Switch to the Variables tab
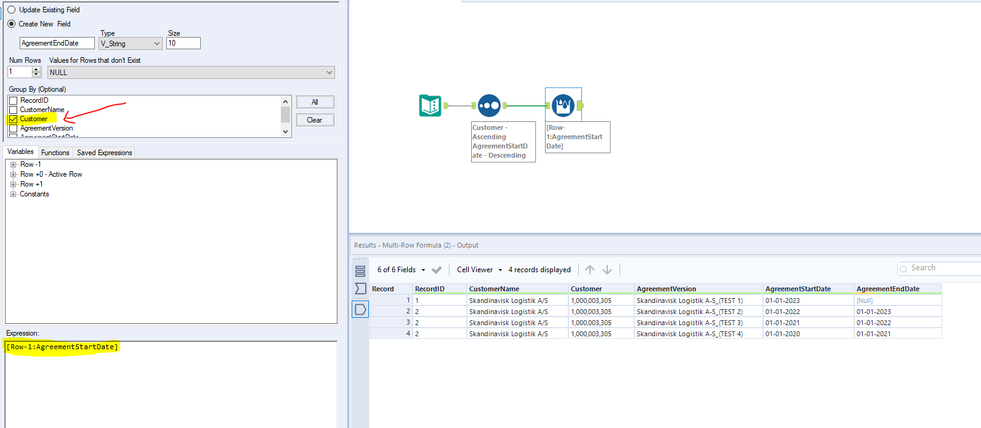Image resolution: width=981 pixels, height=428 pixels. pyautogui.click(x=20, y=152)
